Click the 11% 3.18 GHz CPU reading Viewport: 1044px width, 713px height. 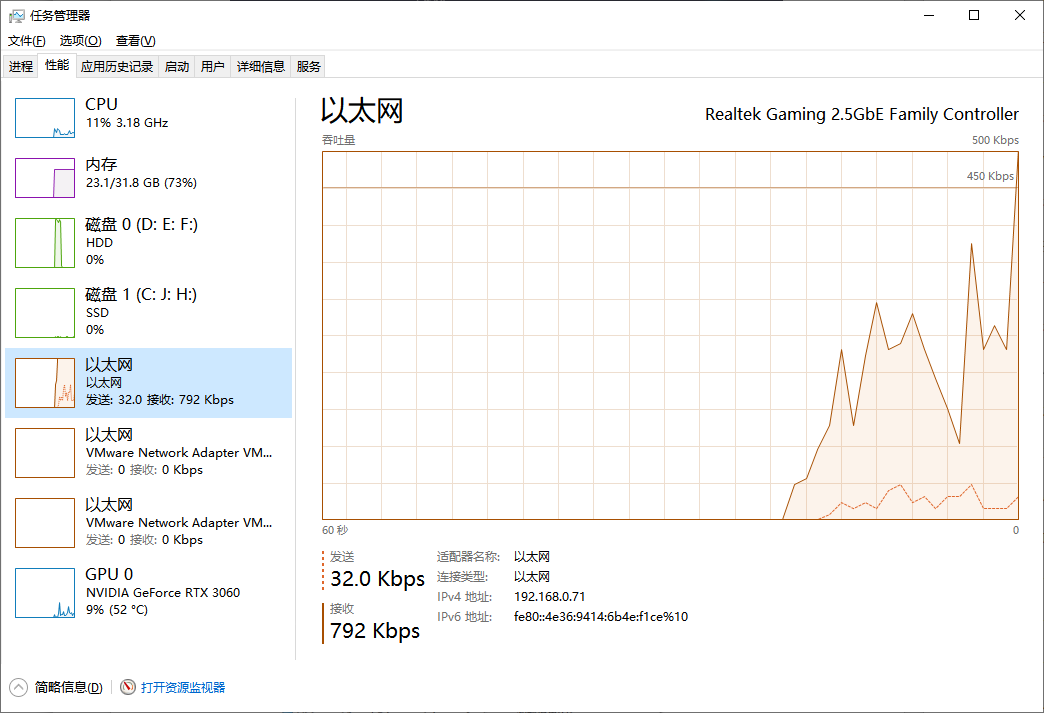click(x=127, y=122)
